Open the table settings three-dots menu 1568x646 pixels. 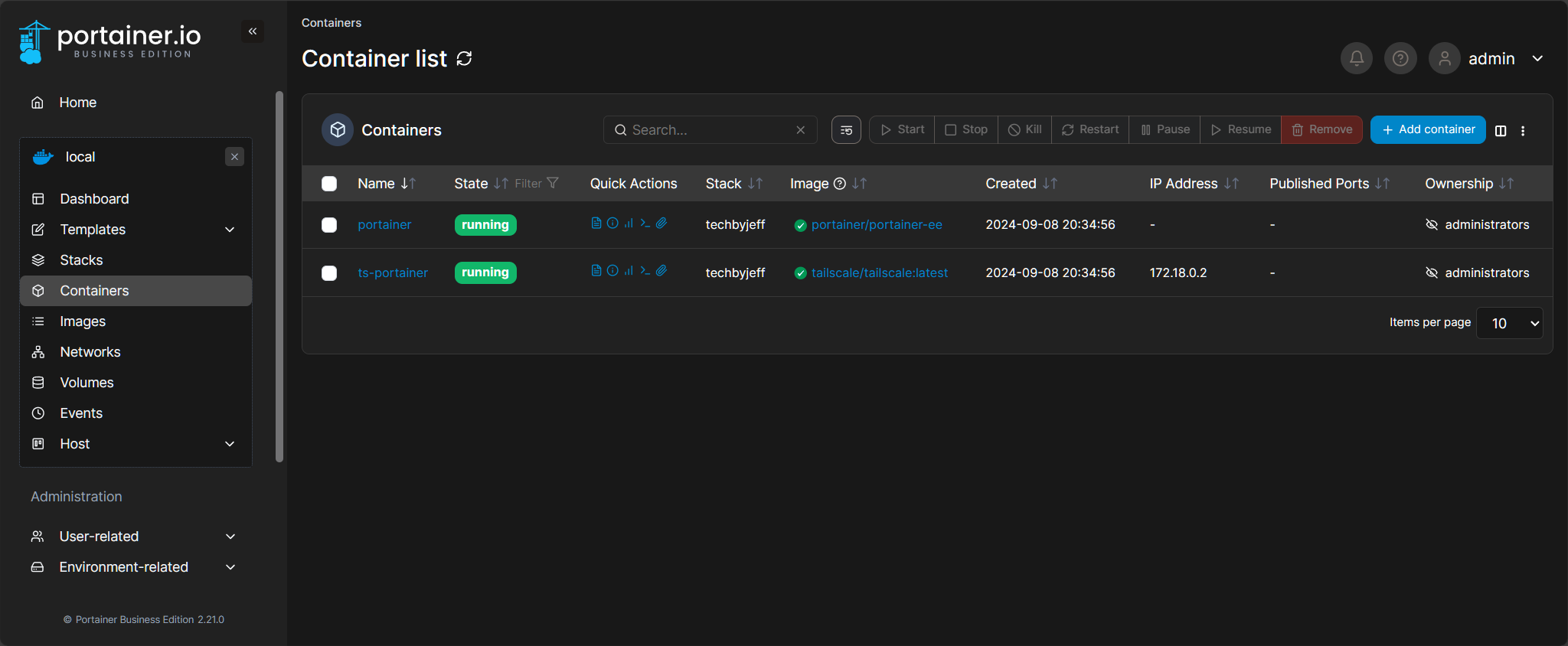click(1523, 131)
